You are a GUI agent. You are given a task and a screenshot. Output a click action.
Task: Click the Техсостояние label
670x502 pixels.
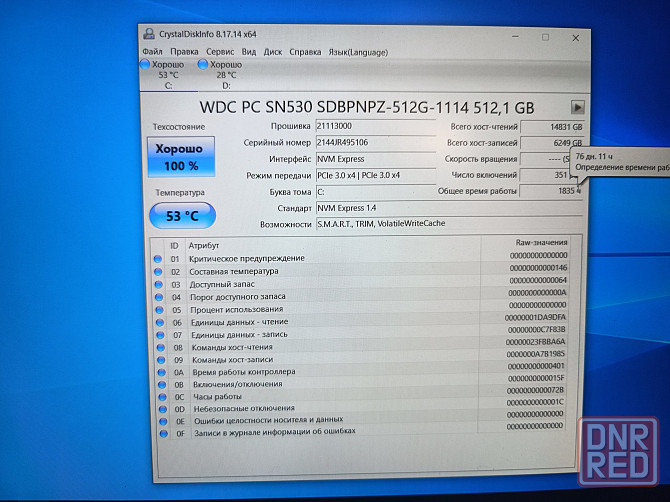(x=179, y=127)
